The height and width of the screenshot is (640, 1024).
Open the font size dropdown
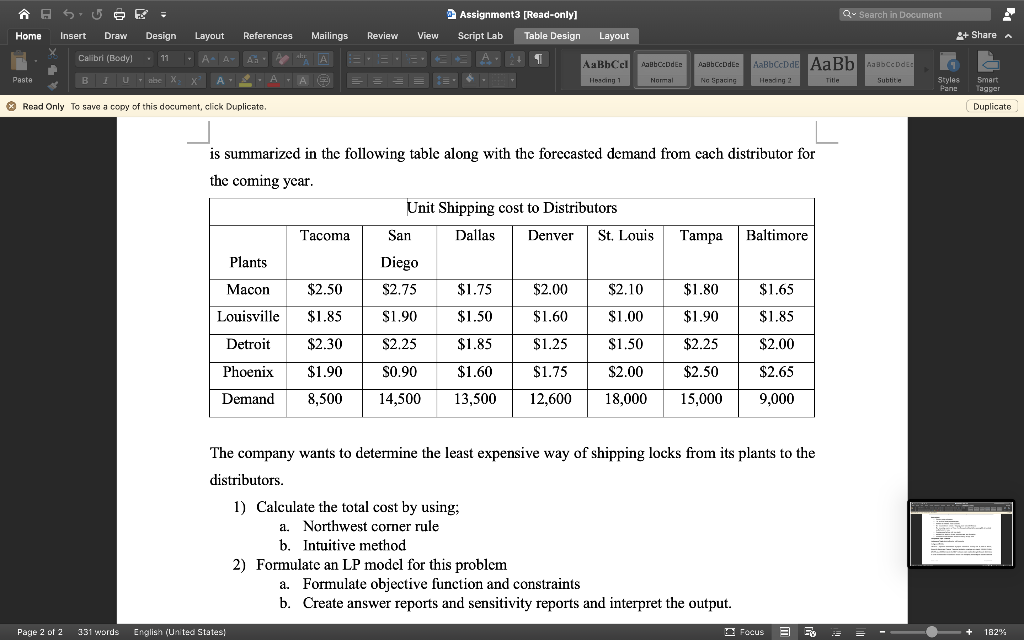click(188, 58)
